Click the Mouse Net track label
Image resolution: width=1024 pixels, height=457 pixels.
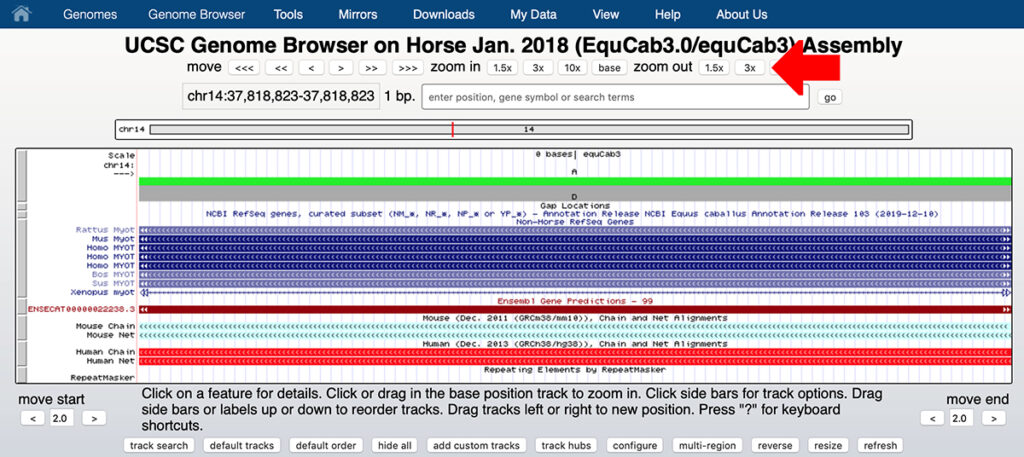[111, 335]
